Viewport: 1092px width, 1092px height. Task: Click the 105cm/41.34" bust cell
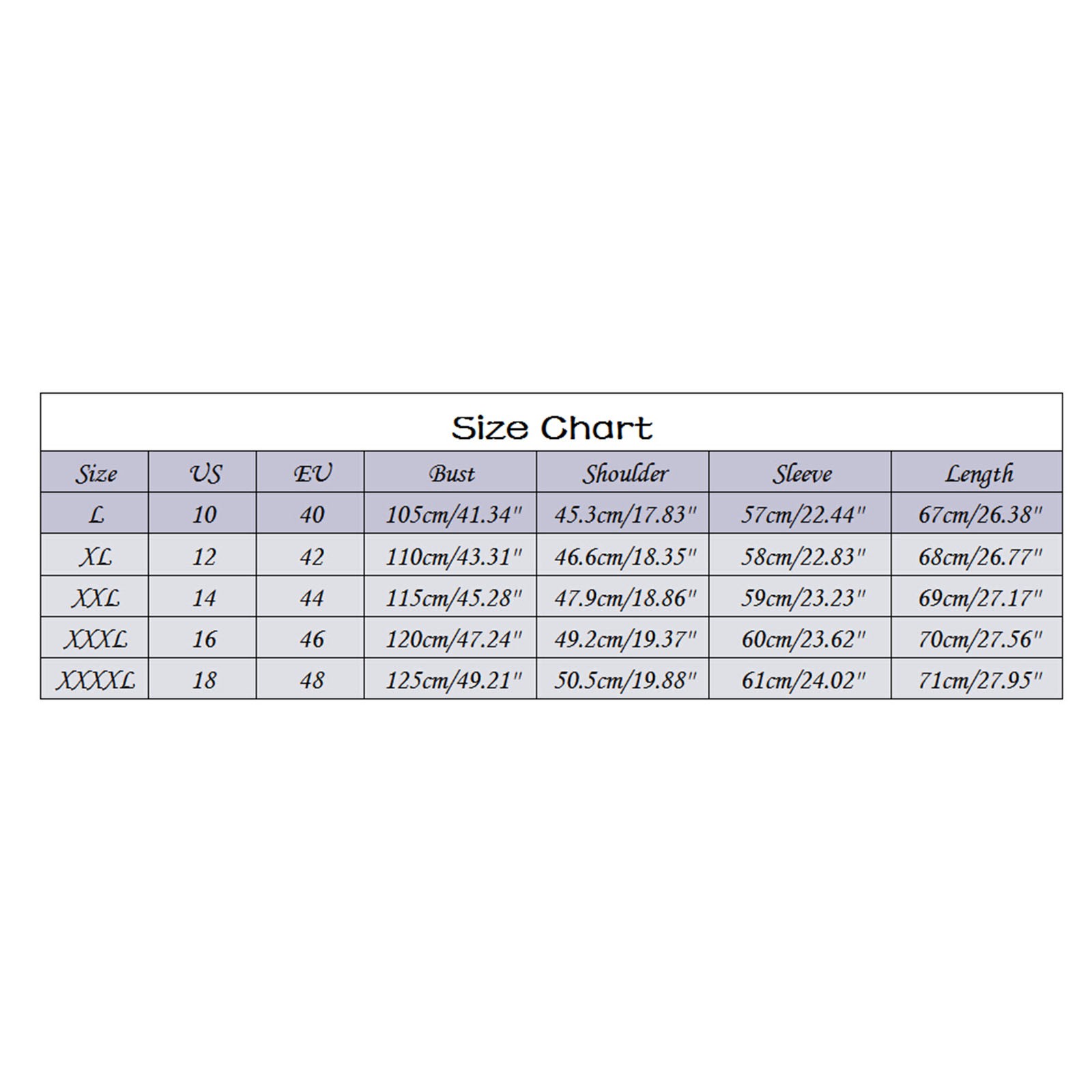(x=450, y=514)
